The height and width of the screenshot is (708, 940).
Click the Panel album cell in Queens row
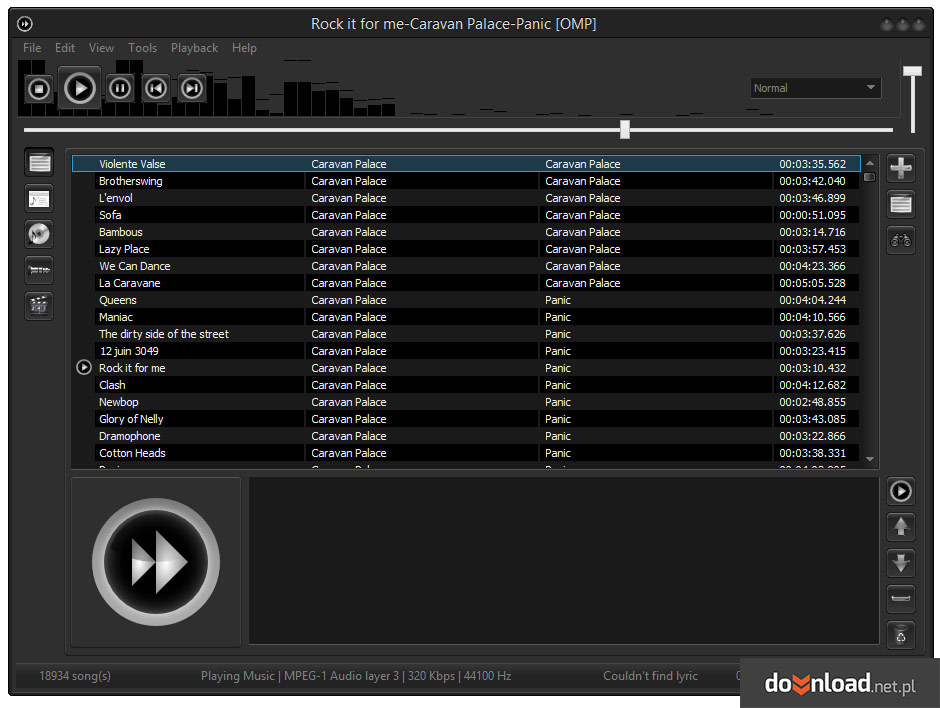coord(558,300)
